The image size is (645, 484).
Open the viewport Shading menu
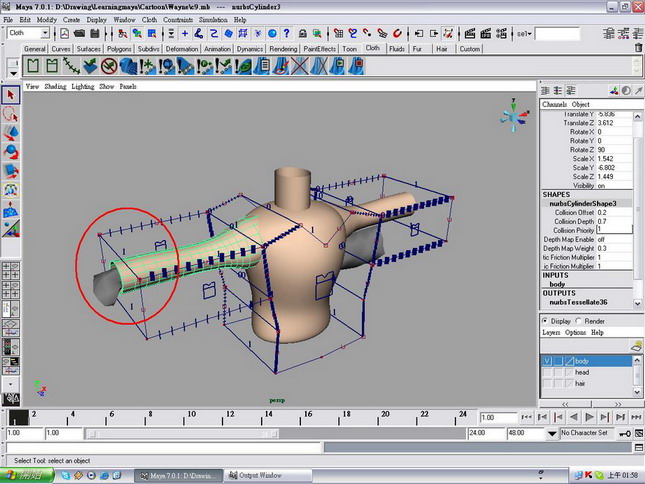pyautogui.click(x=55, y=86)
